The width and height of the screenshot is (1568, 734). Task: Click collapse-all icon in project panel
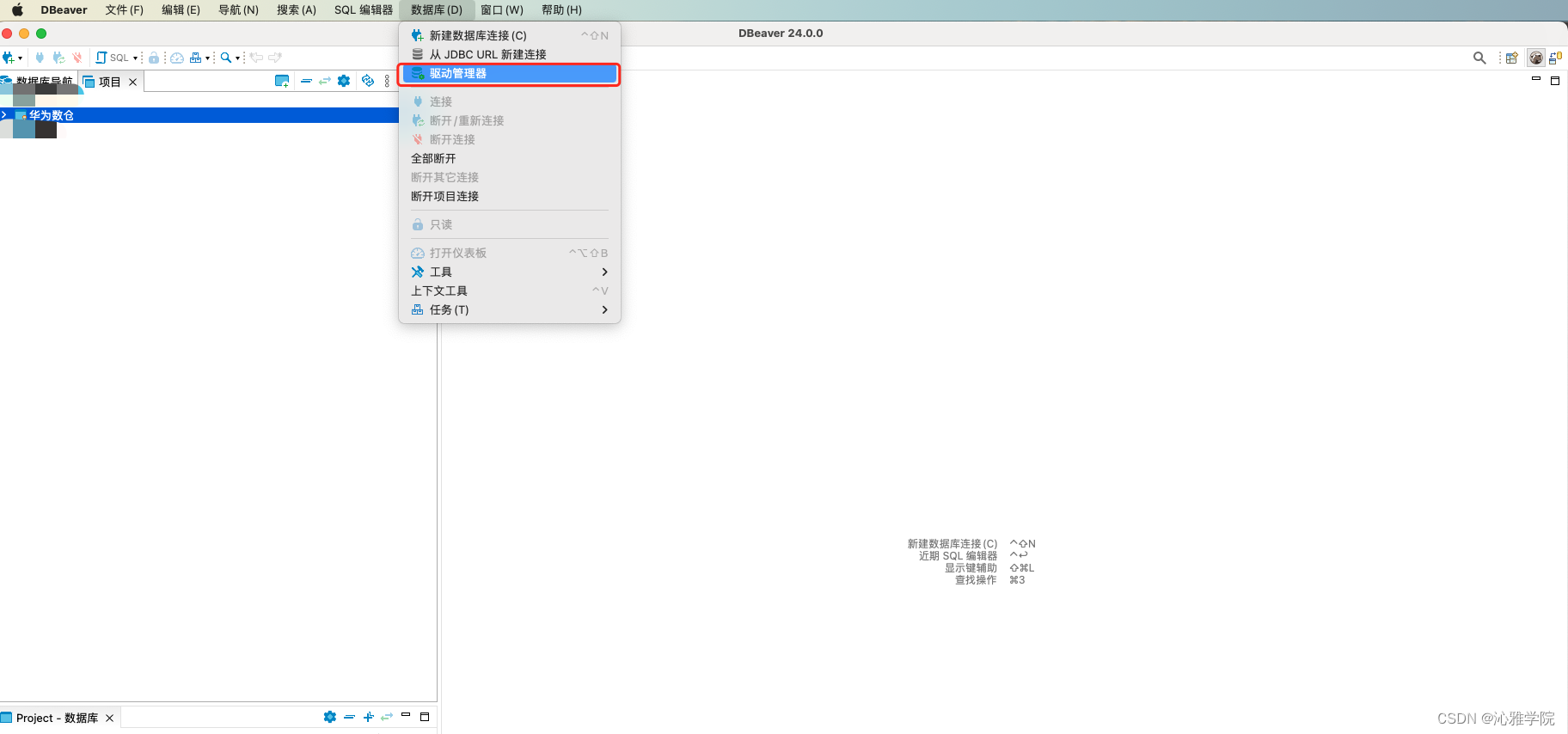(349, 717)
